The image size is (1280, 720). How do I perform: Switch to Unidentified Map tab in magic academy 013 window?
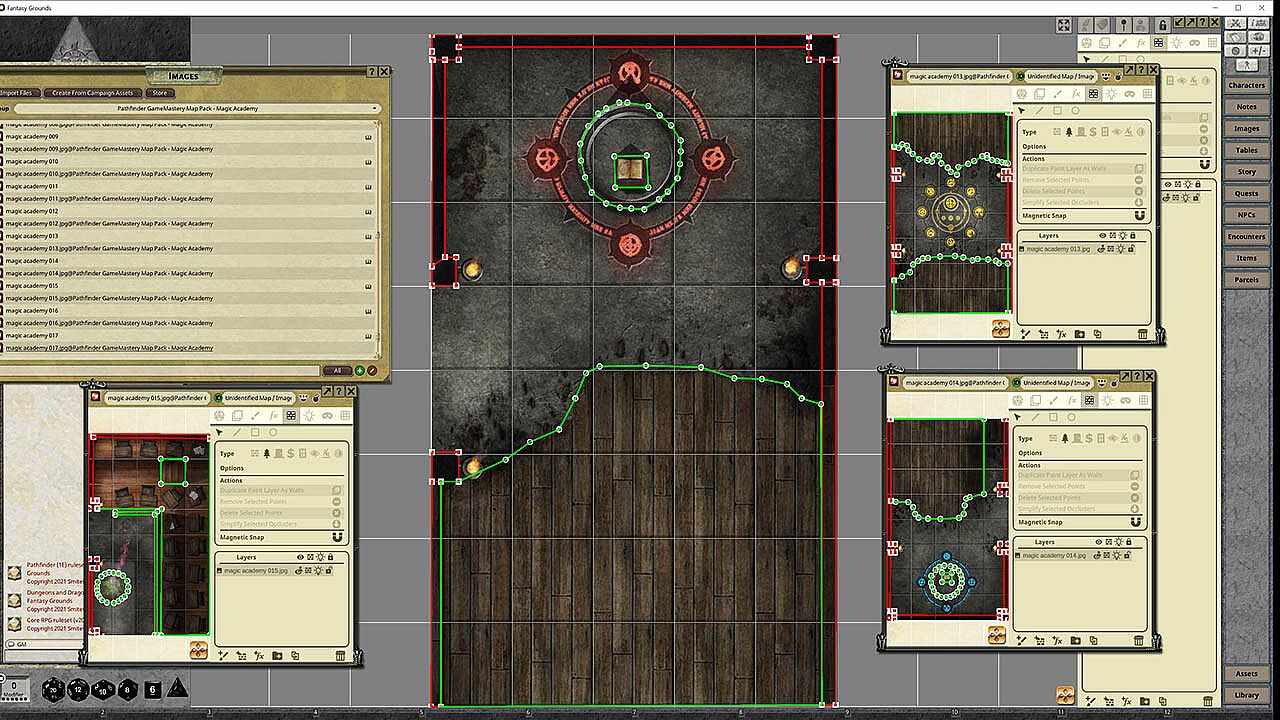pos(1063,76)
